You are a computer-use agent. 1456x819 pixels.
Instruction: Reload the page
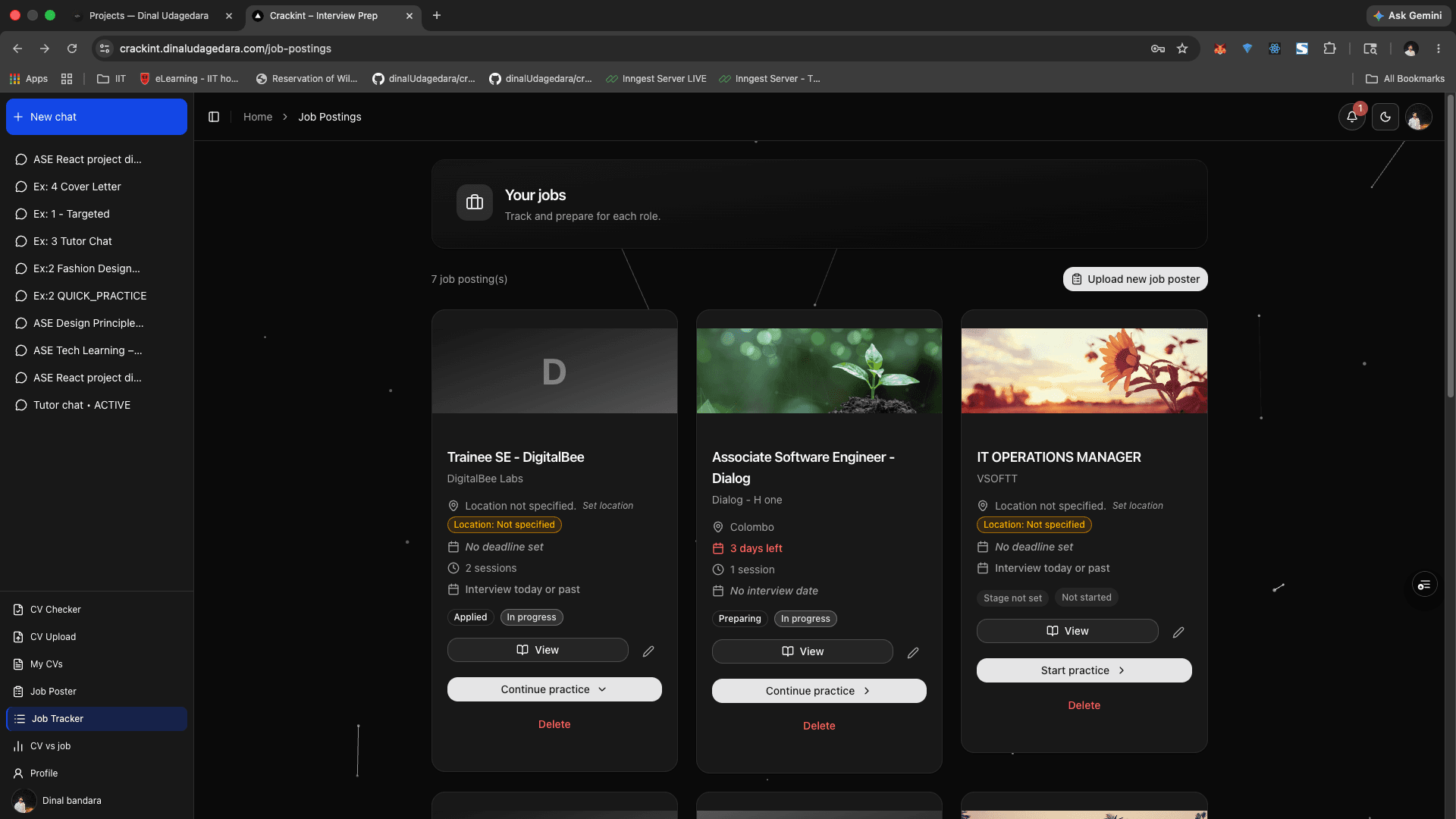coord(72,49)
